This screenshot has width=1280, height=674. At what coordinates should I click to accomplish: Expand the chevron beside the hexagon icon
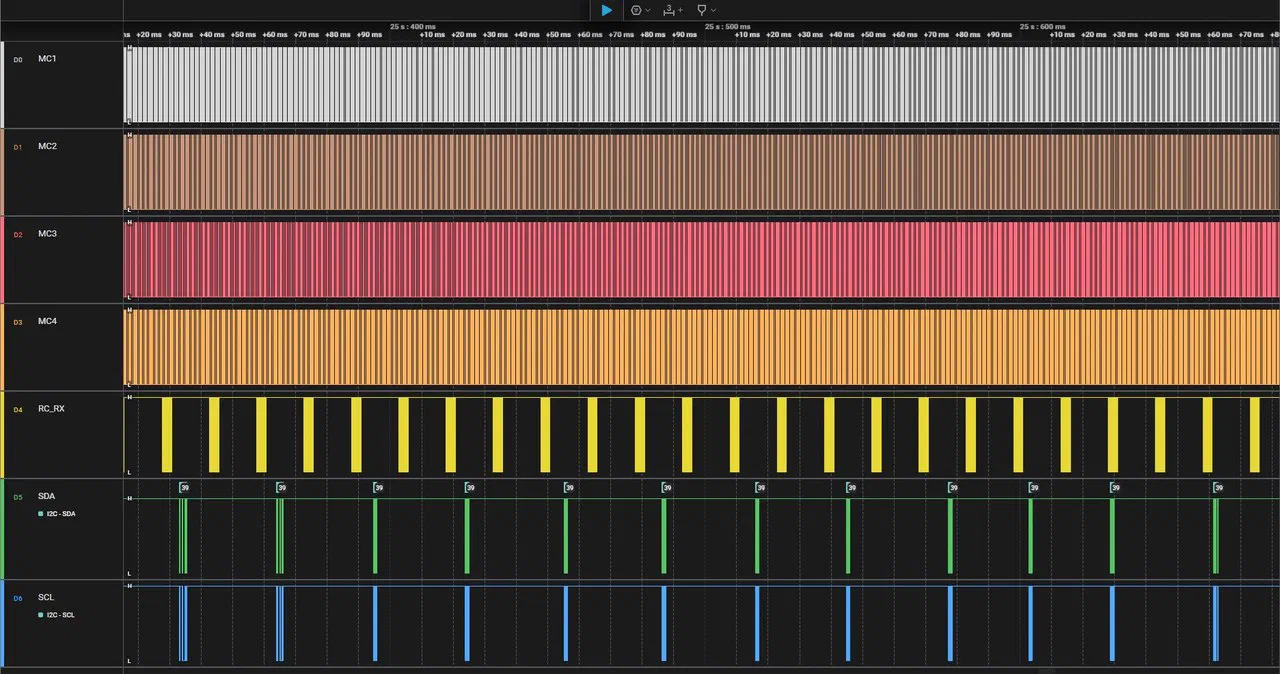click(x=648, y=10)
